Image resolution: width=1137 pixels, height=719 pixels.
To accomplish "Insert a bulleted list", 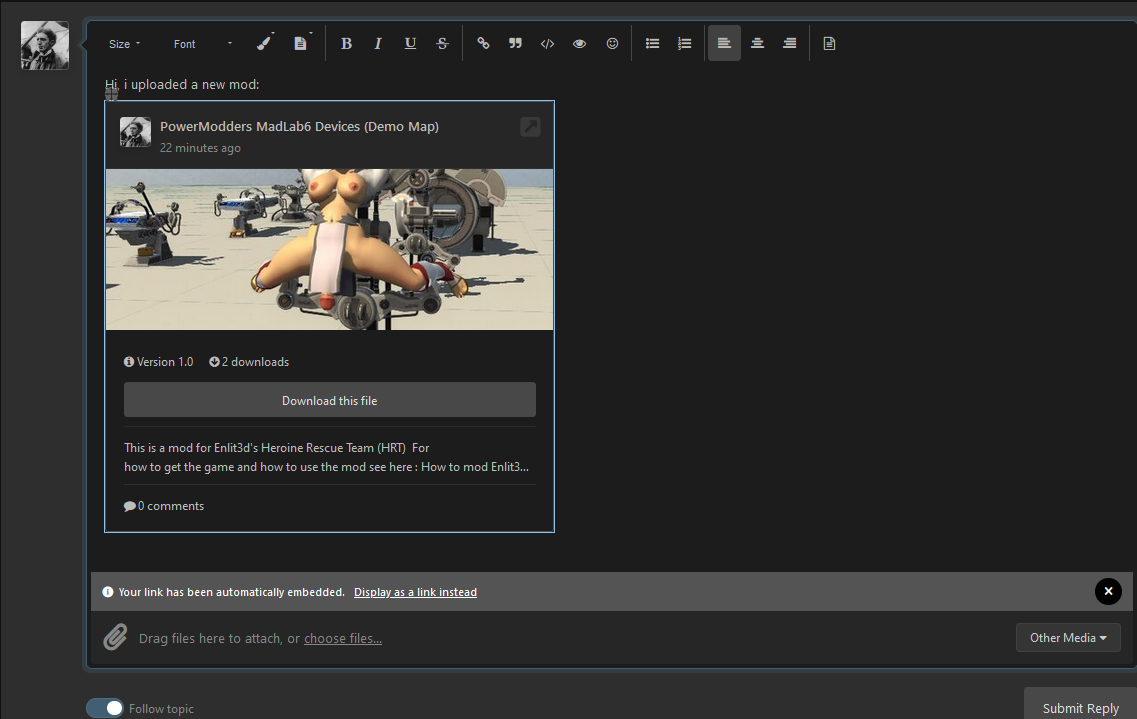I will coord(653,43).
